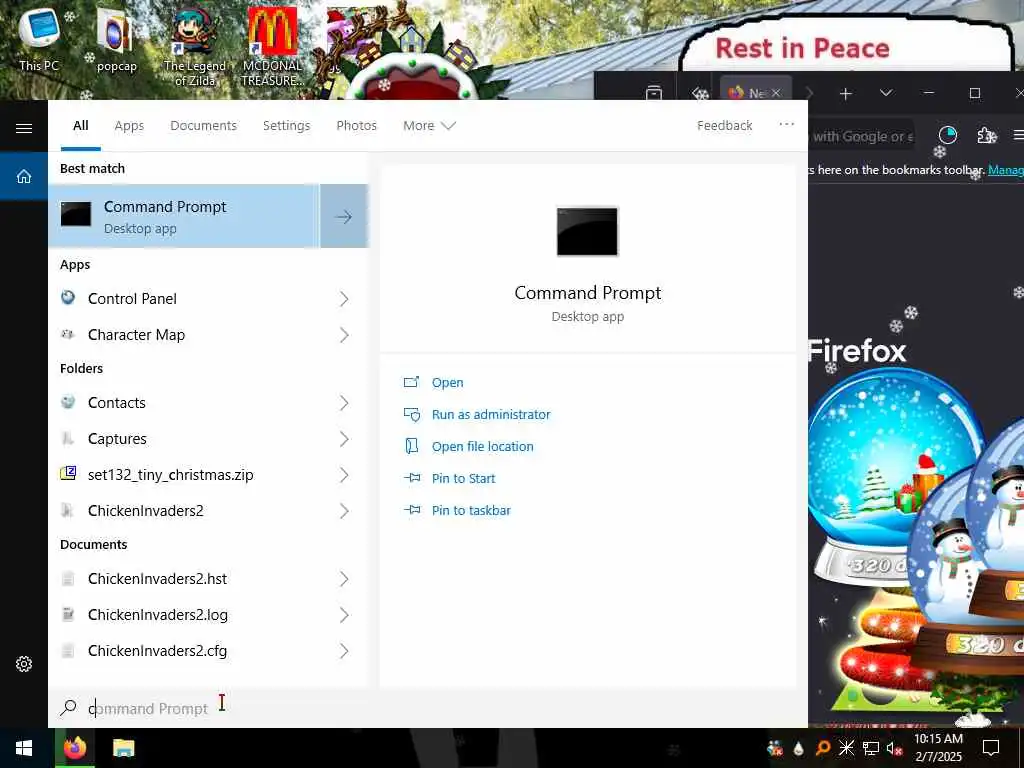Click the muted volume tray icon
This screenshot has height=768, width=1024.
pos(895,748)
